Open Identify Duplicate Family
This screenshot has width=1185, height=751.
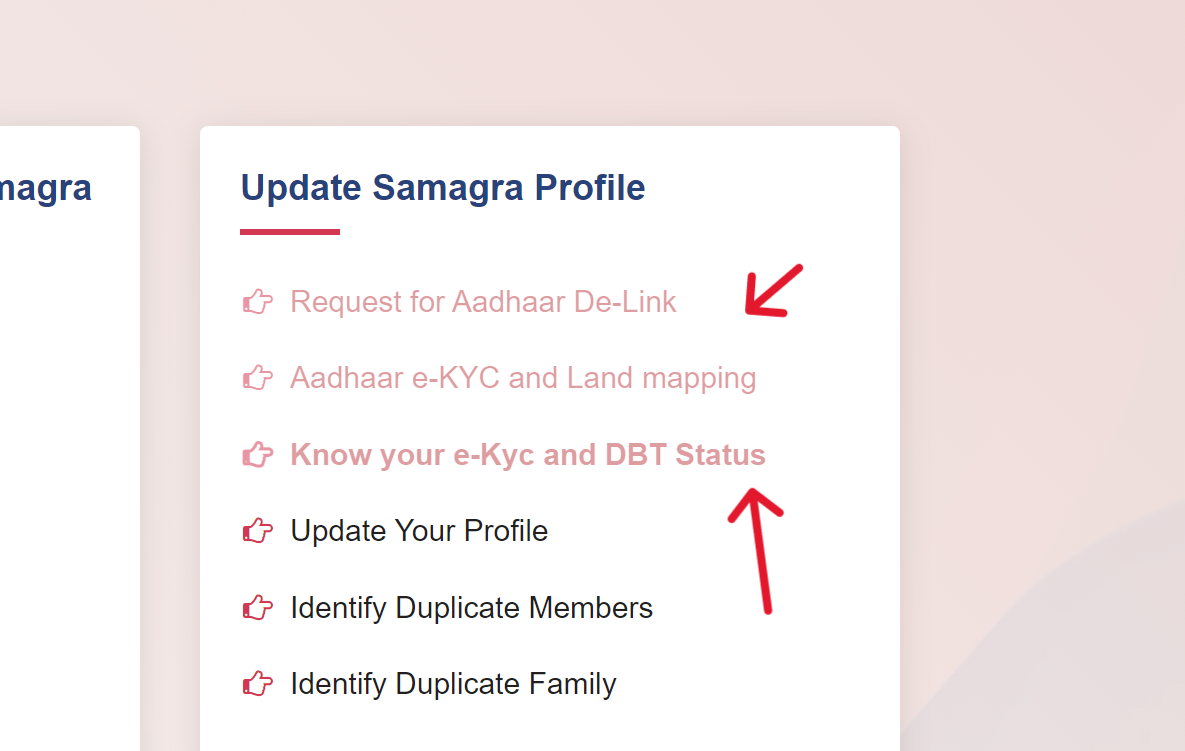(x=453, y=684)
